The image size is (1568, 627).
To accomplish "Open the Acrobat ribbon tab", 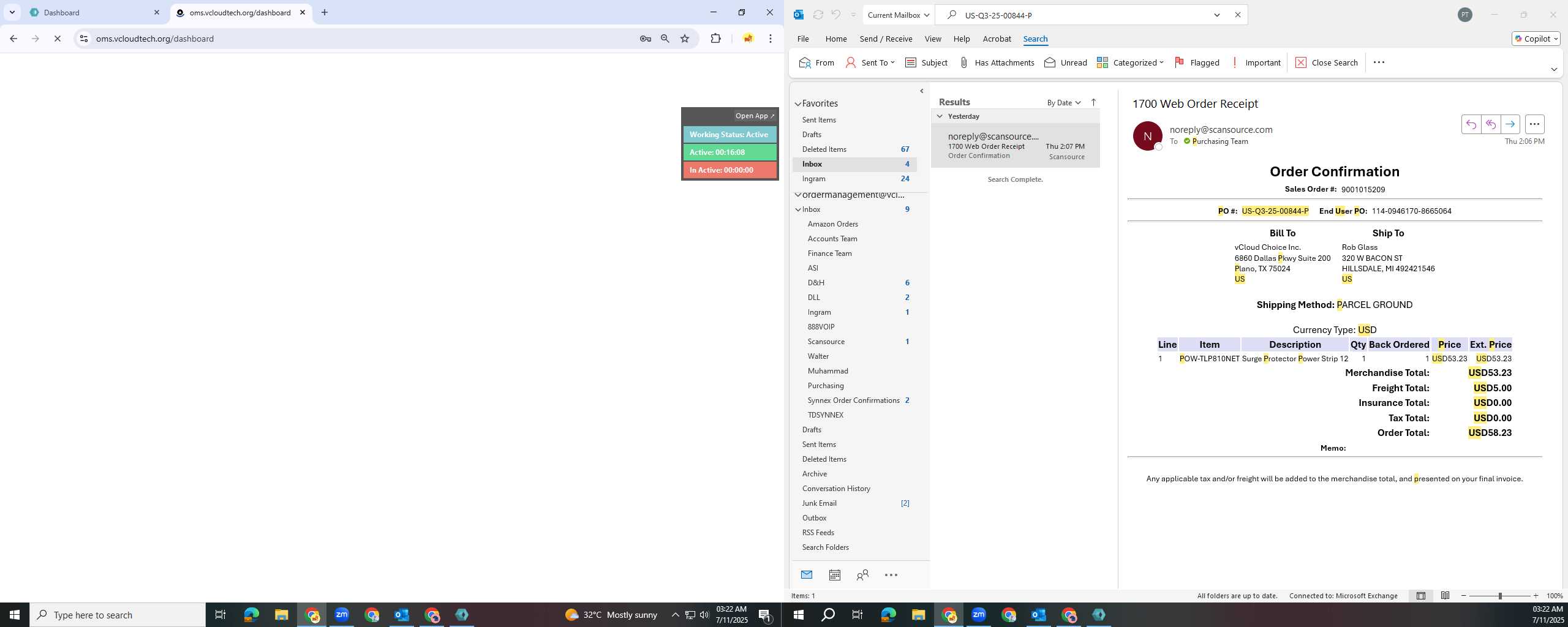I will coord(997,39).
